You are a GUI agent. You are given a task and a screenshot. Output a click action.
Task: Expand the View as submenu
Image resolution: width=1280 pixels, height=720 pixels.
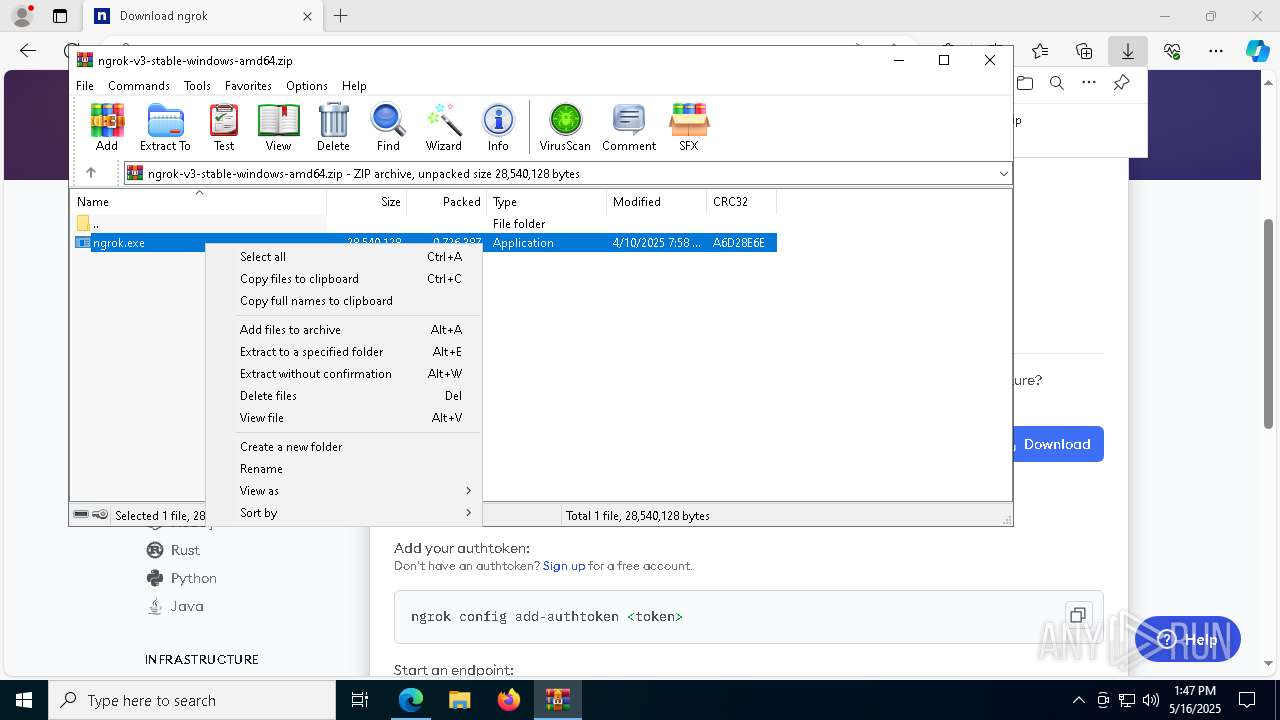344,490
